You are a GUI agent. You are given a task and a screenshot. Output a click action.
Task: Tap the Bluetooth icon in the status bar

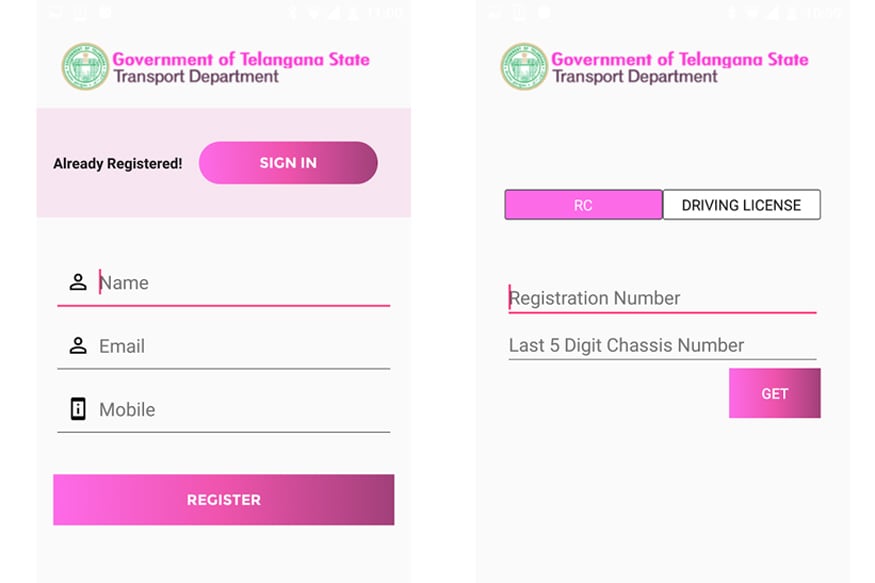291,13
